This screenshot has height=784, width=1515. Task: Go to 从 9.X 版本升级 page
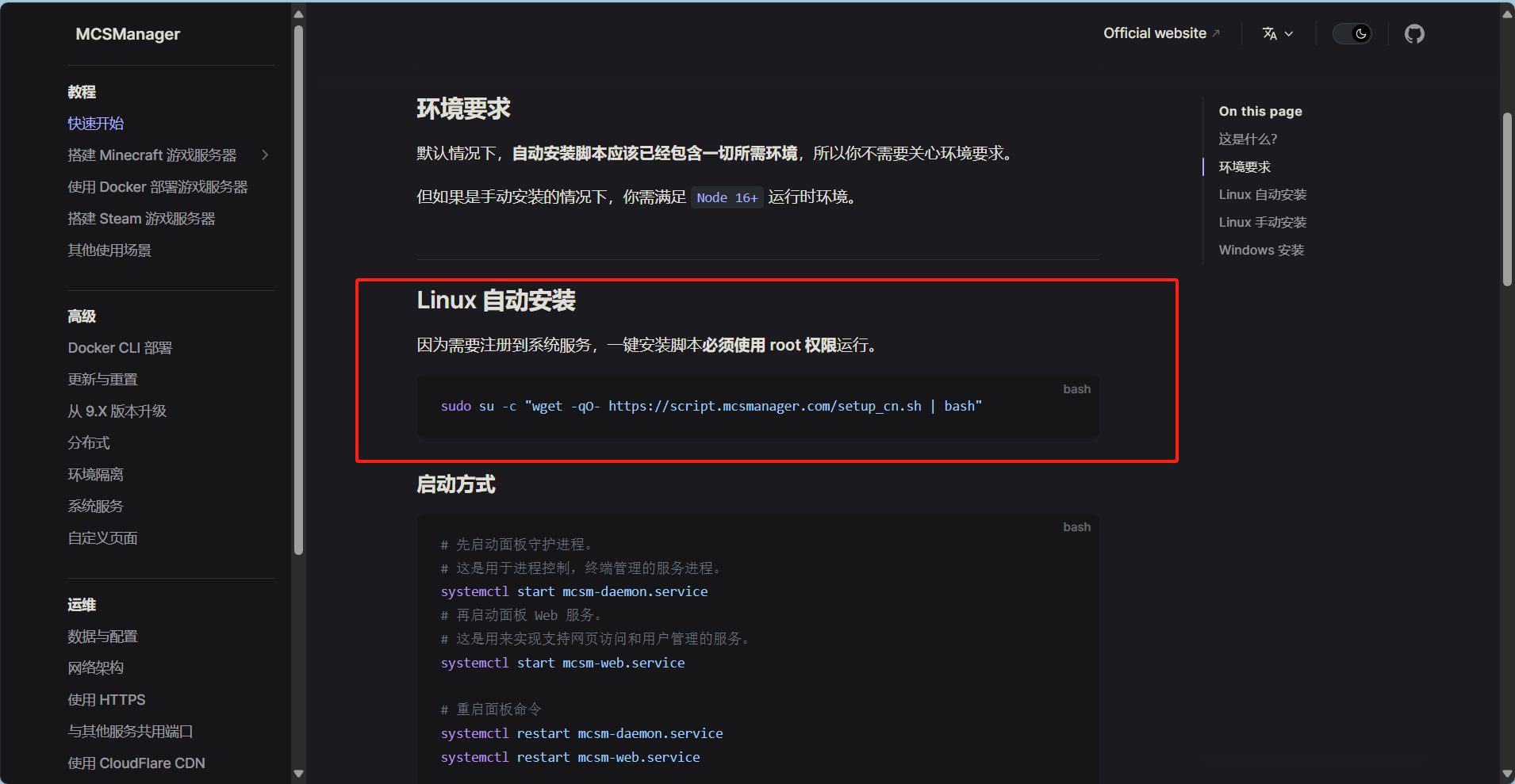(117, 411)
